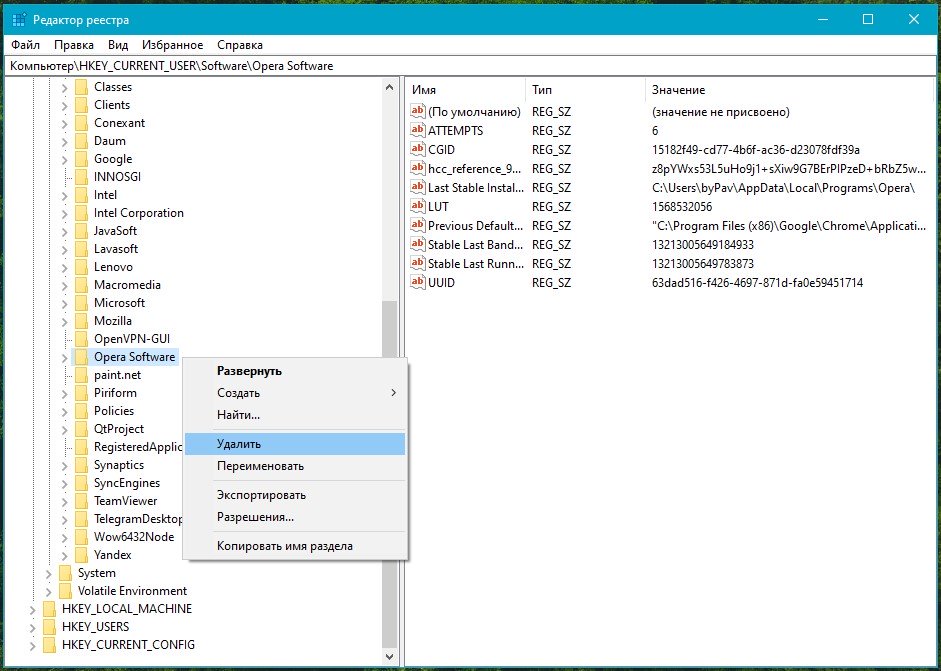Image resolution: width=941 pixels, height=671 pixels.
Task: Click the tree pane scroll down arrow
Action: click(389, 657)
